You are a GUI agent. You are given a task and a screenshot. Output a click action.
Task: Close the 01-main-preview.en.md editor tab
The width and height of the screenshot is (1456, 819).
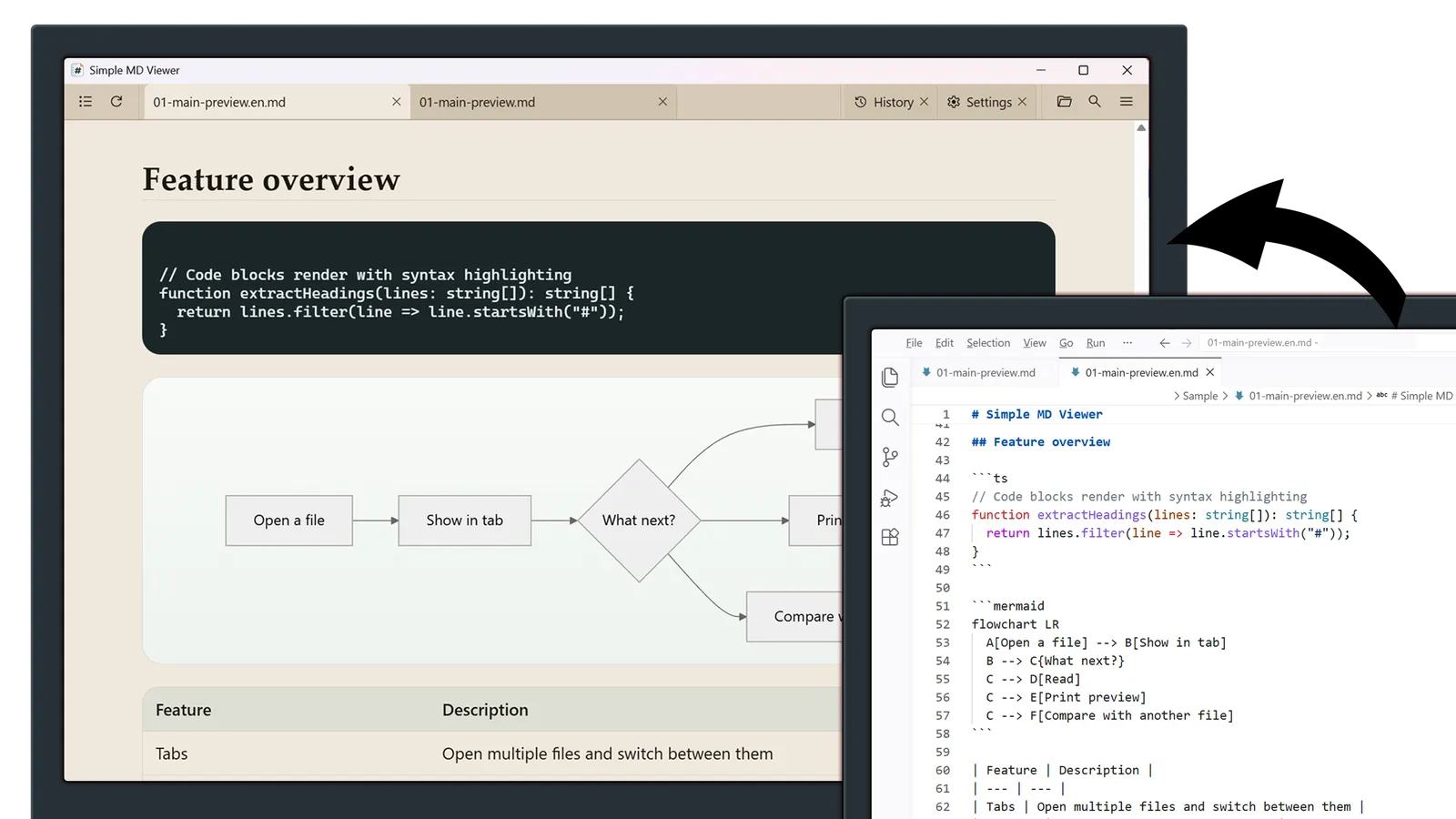(x=1209, y=372)
